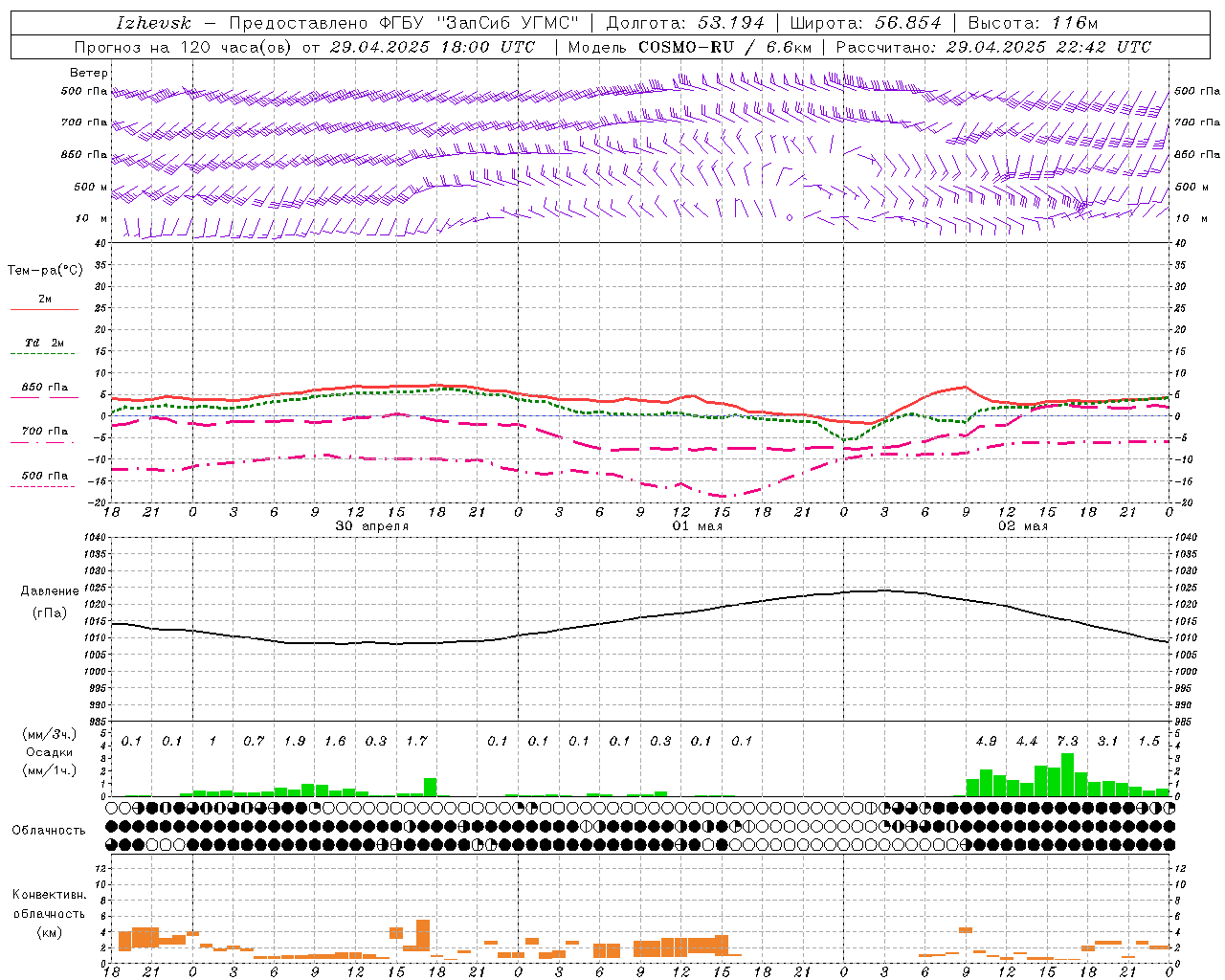Click the 3-hour precipitation value 1.5

click(x=1148, y=741)
